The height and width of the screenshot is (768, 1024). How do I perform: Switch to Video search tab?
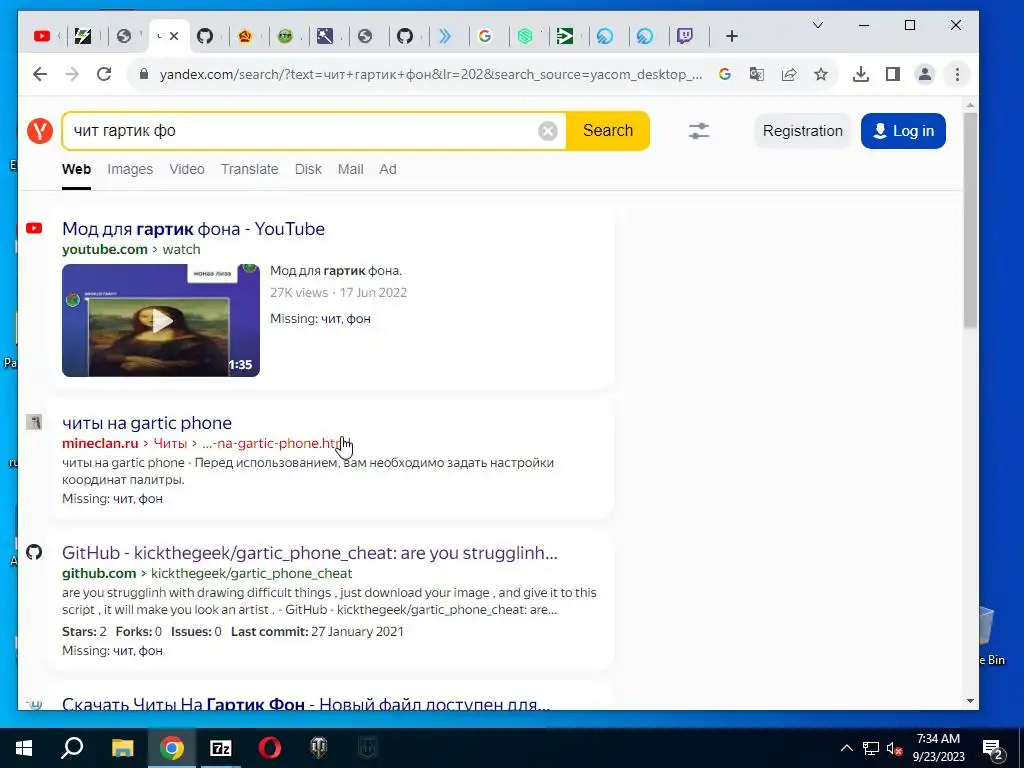pos(187,170)
